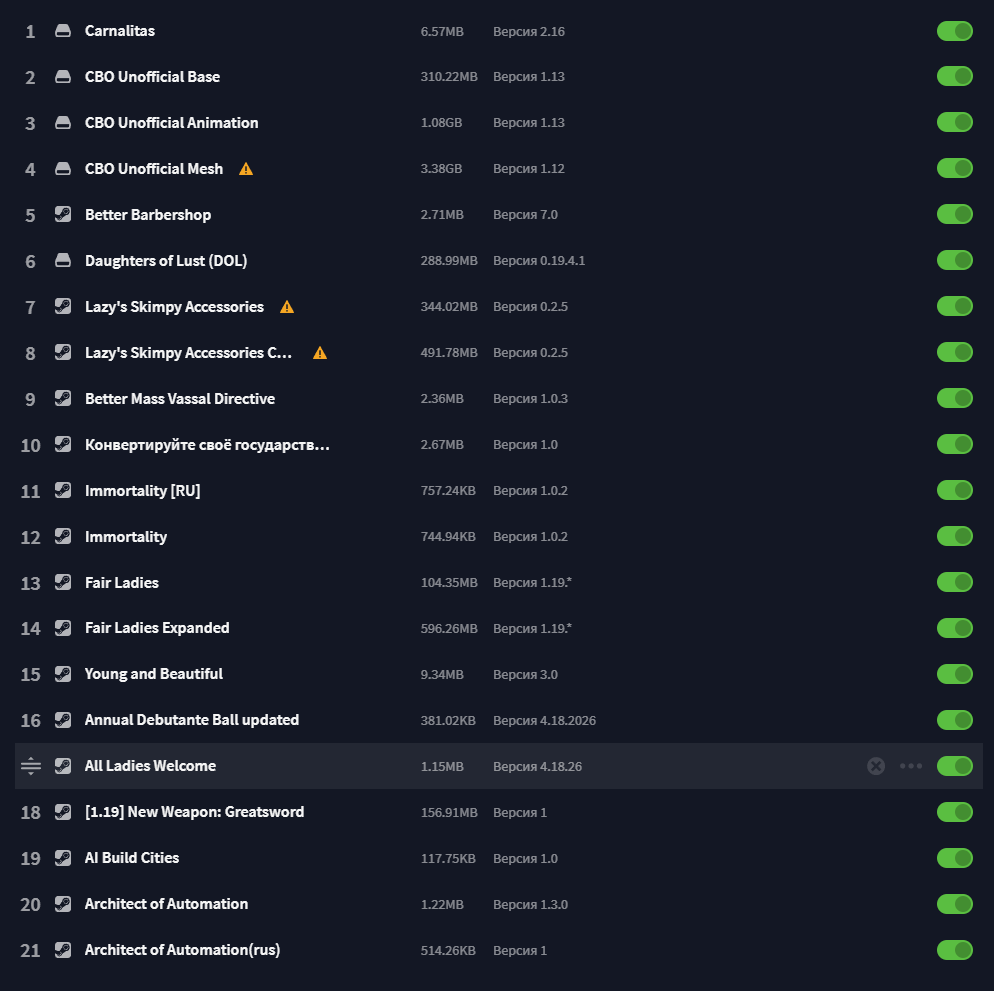Click the remove (X) icon on All Ladies Welcome
Viewport: 994px width, 991px height.
(x=876, y=766)
